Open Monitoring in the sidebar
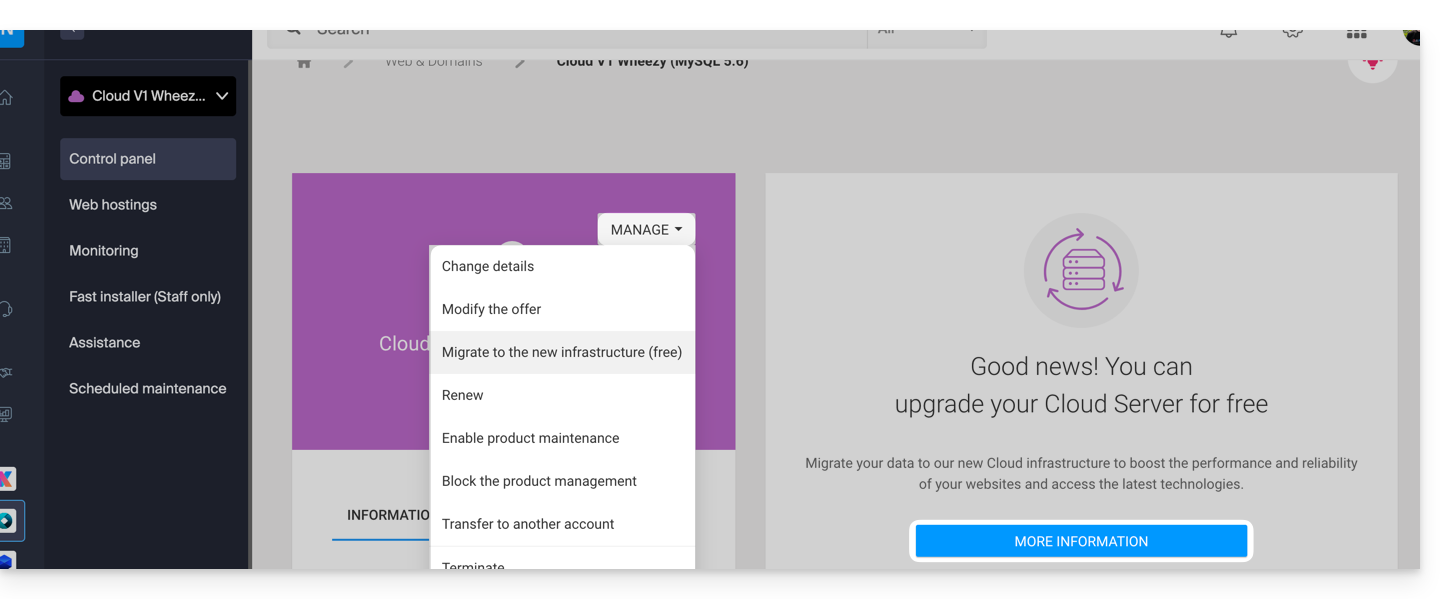1450x599 pixels. click(104, 250)
